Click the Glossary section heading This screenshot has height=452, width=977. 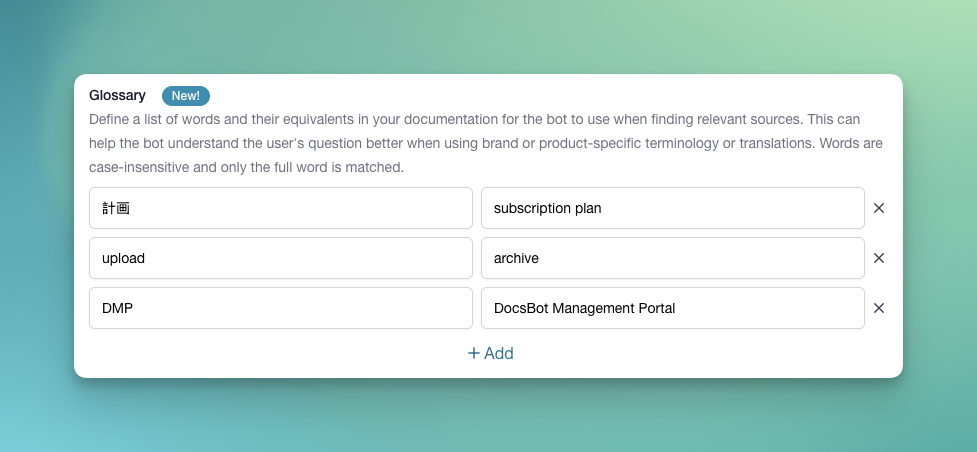(x=117, y=96)
